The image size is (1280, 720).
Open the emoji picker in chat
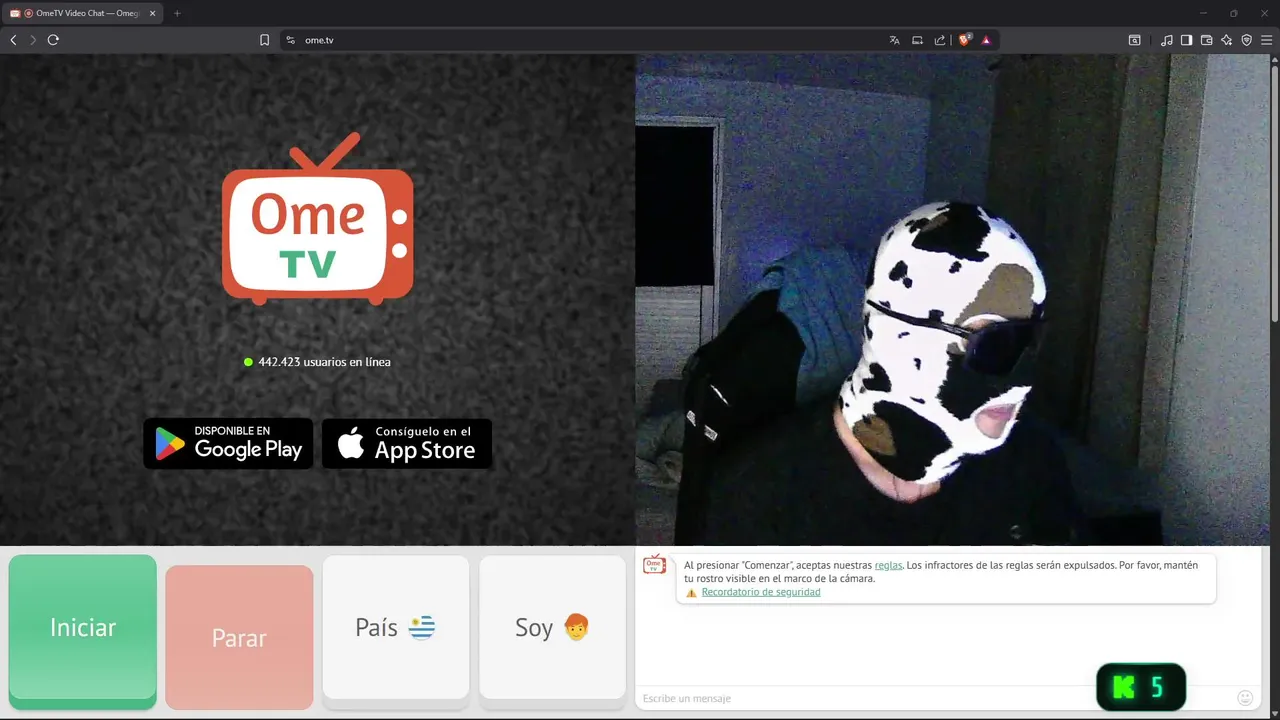[x=1245, y=697]
